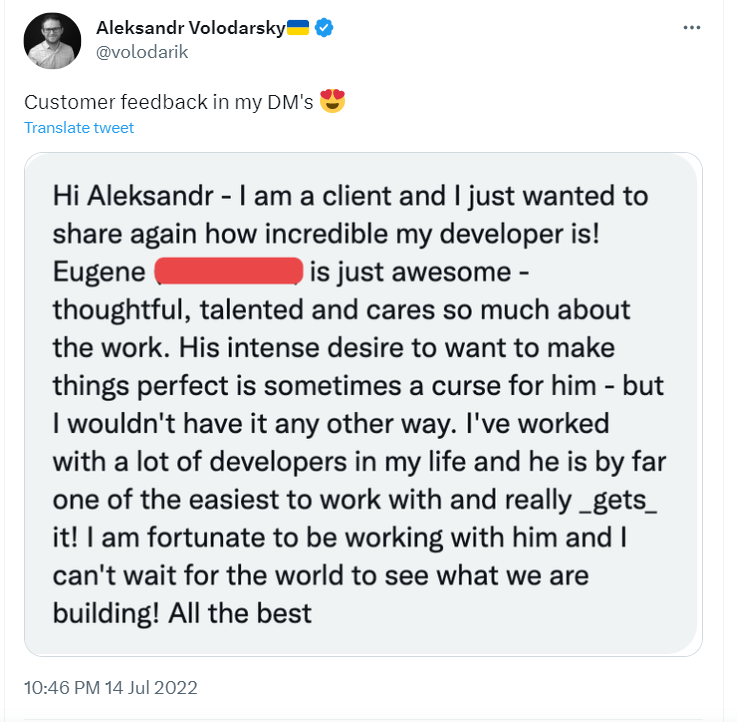Screen dimensions: 737x722
Task: Click the Ukraine flag emoji beside the name
Action: coord(298,28)
